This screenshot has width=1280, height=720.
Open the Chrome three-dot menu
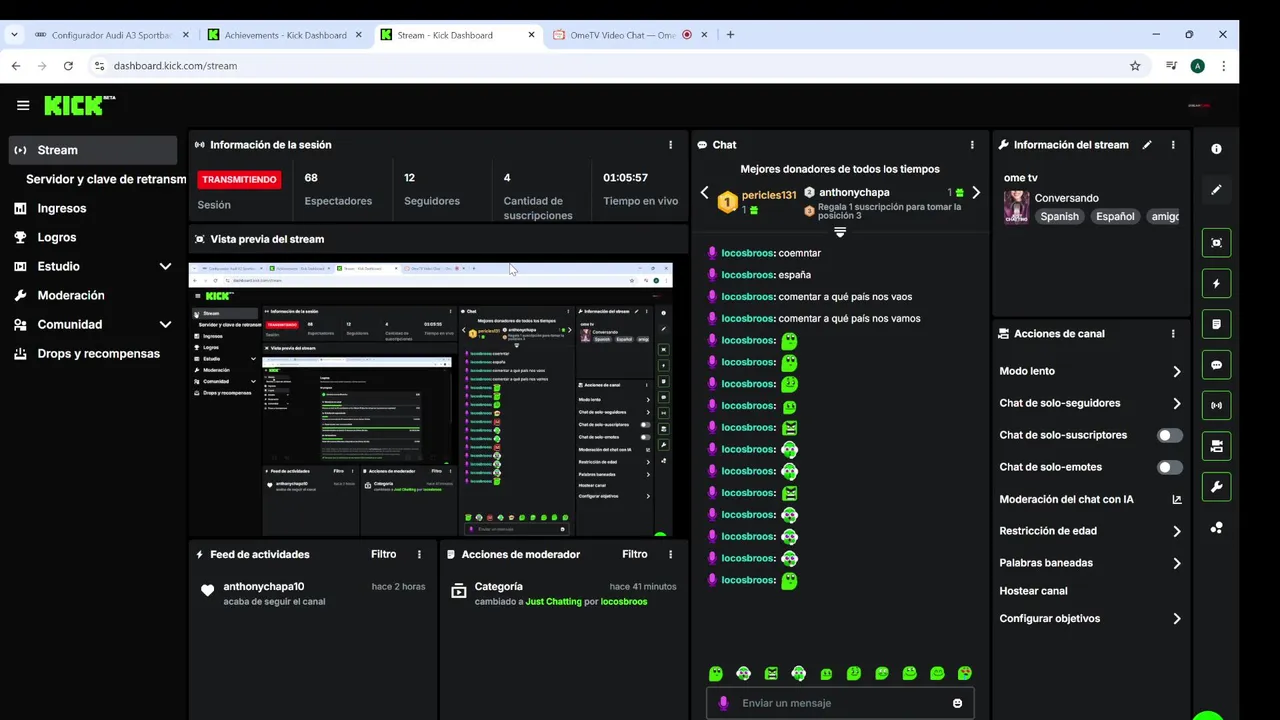[x=1223, y=66]
